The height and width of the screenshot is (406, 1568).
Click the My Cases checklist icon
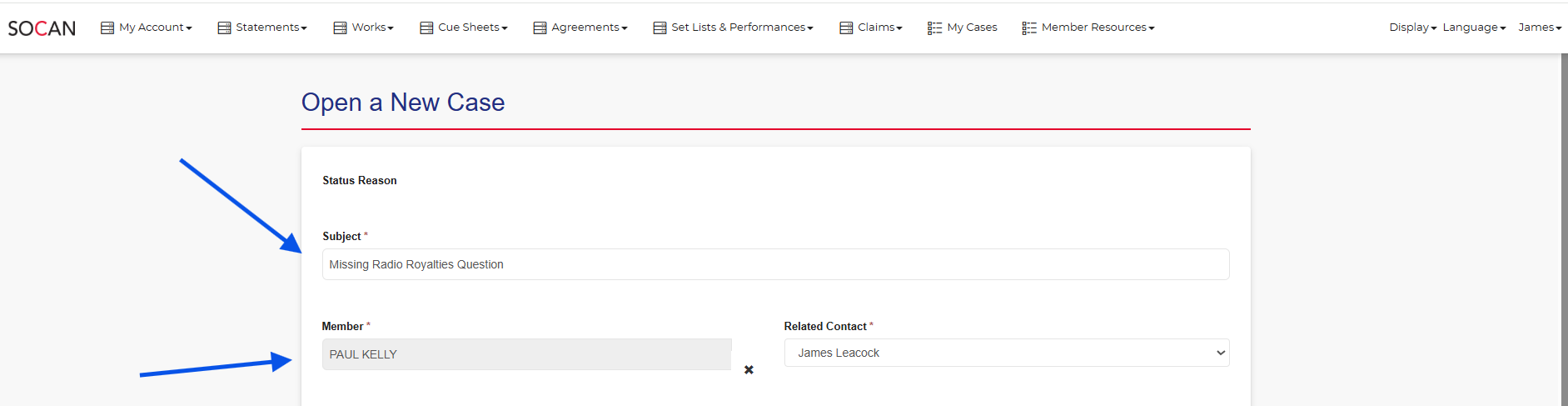[x=934, y=28]
